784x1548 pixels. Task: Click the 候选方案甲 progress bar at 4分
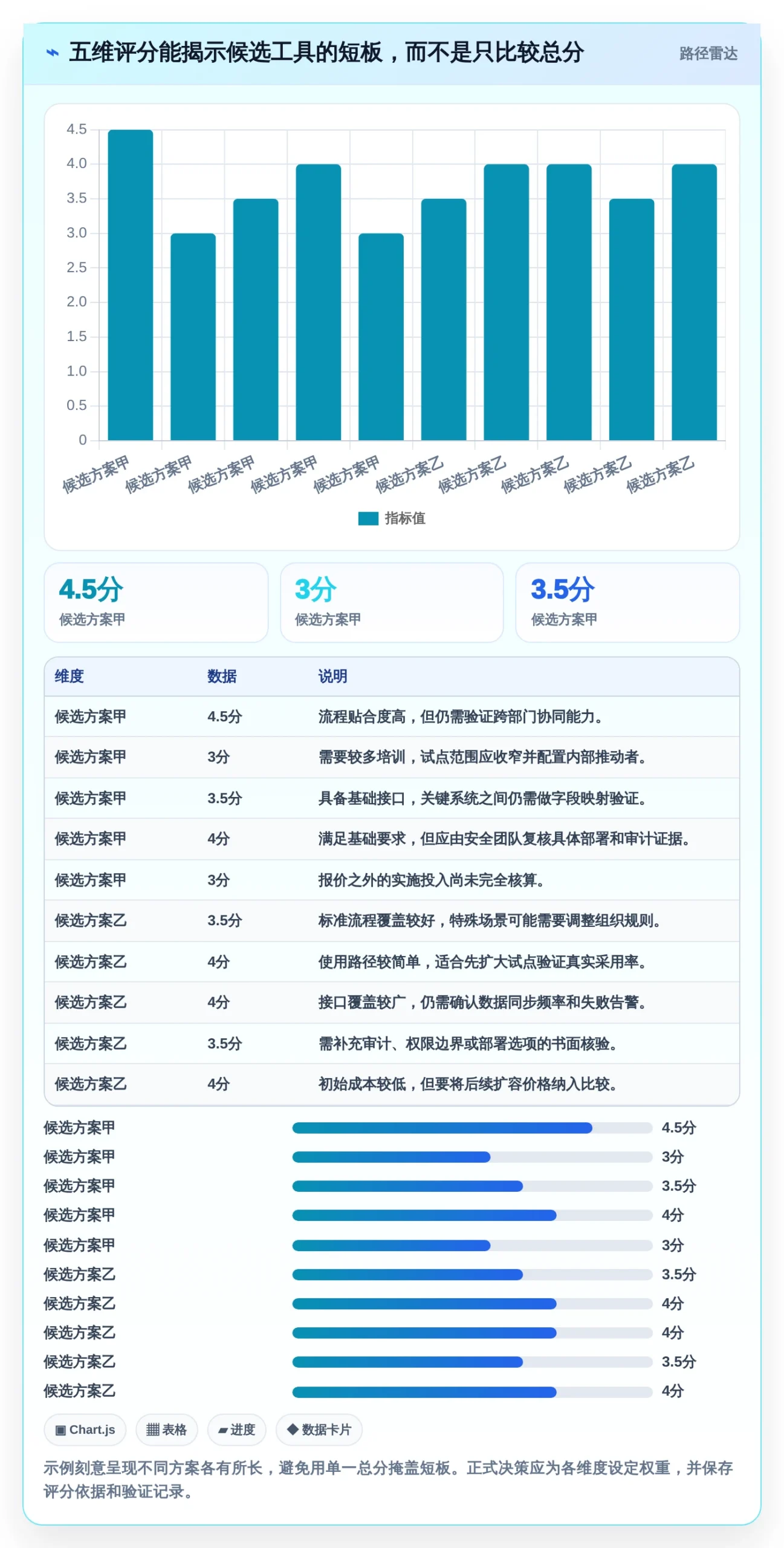pyautogui.click(x=472, y=1215)
